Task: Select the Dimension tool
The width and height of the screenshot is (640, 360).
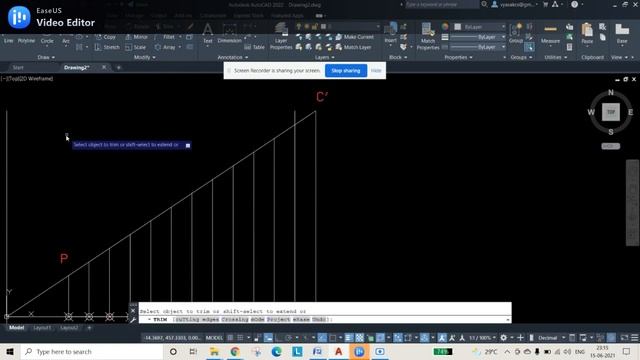Action: click(x=229, y=33)
